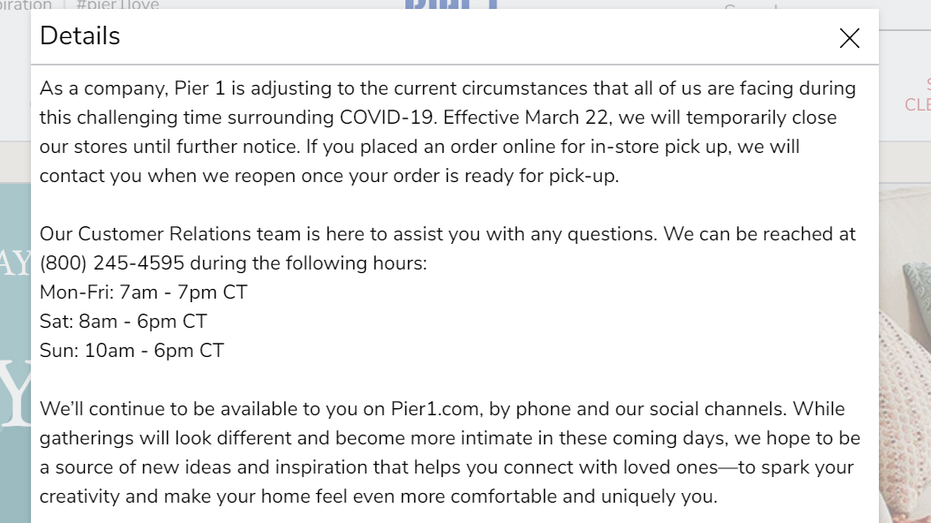Click the COVID-19 text in first paragraph
This screenshot has height=523, width=931.
click(x=388, y=118)
